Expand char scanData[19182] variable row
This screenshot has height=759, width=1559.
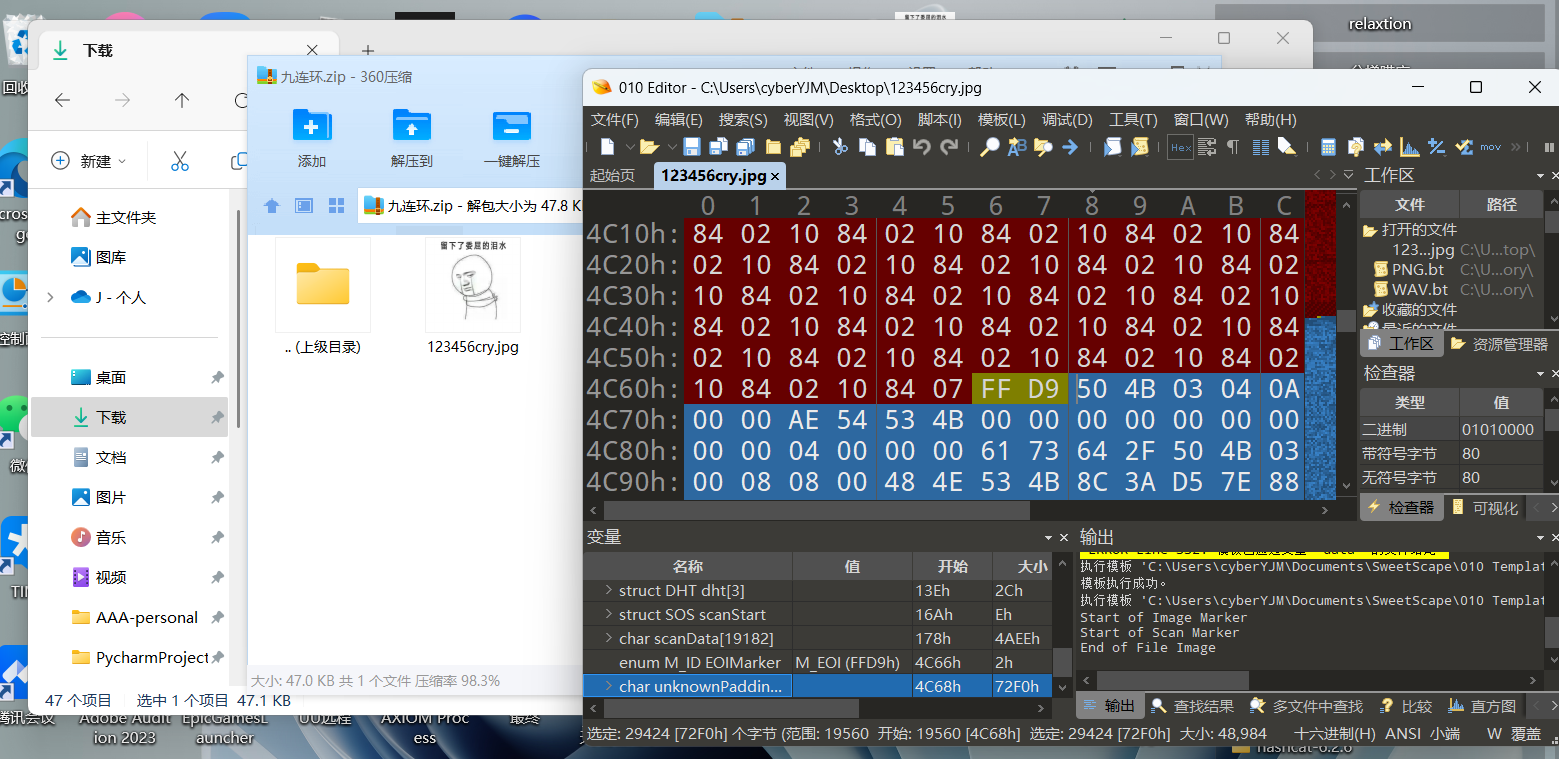[x=608, y=638]
